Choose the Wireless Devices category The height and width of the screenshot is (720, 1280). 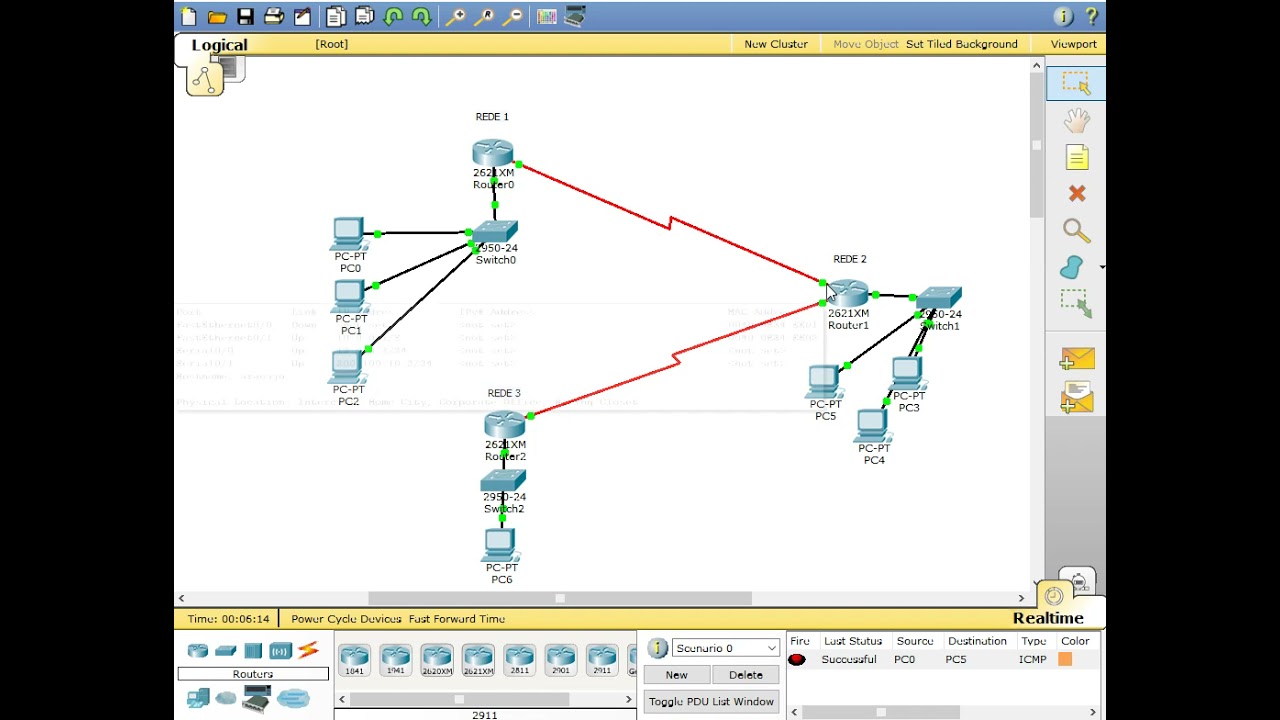(x=280, y=651)
